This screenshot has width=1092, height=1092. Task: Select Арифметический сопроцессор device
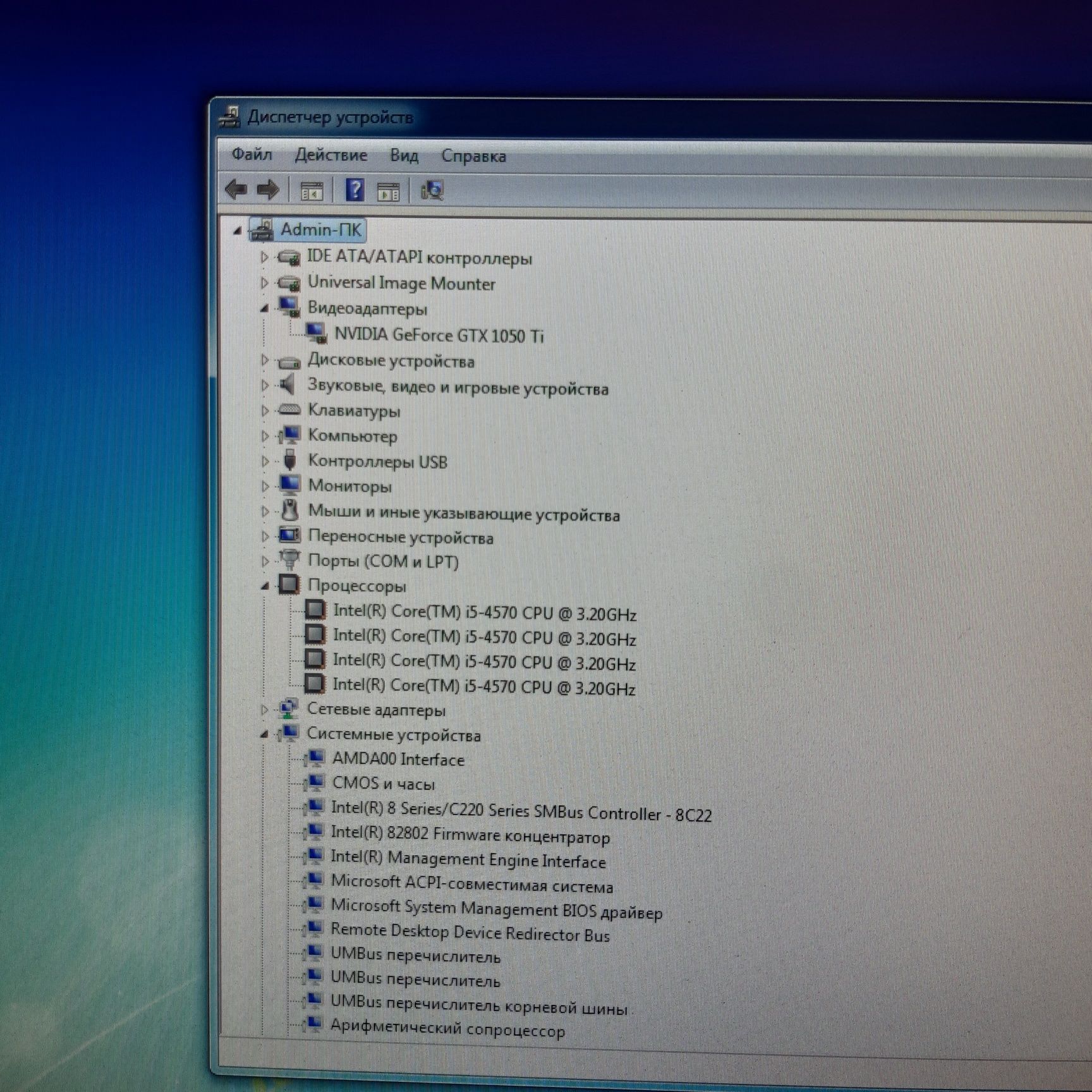pyautogui.click(x=448, y=1028)
